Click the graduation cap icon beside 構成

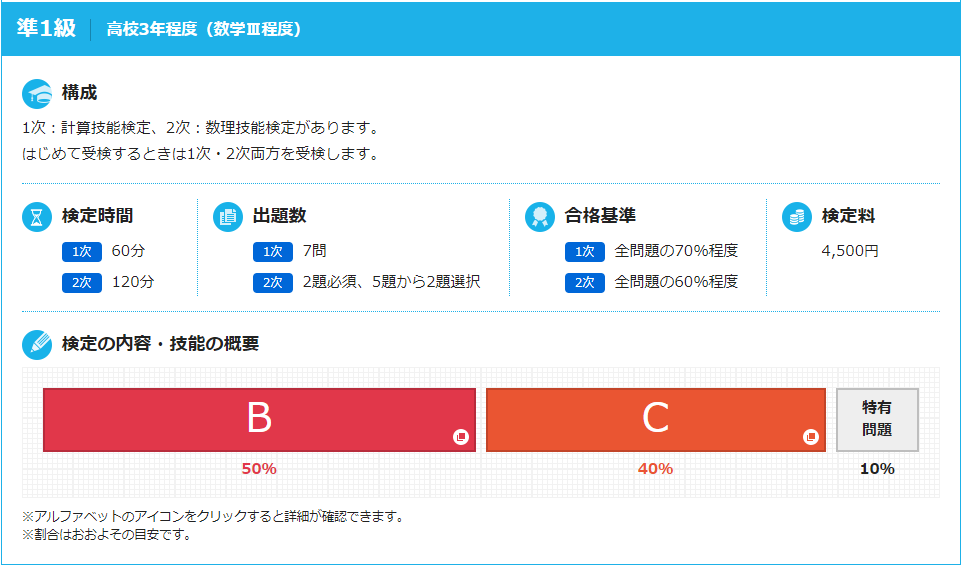(37, 94)
